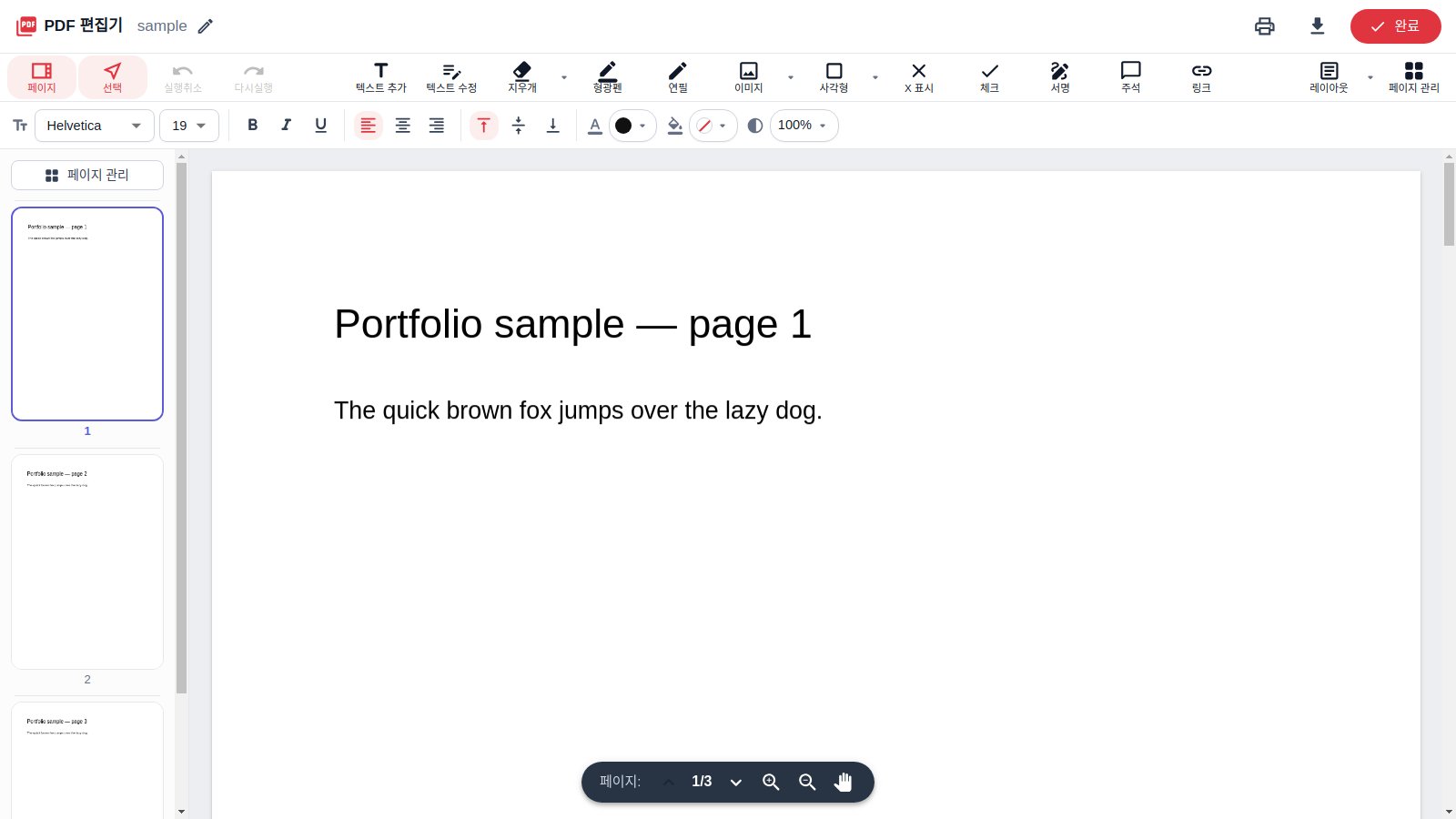Toggle italic formatting
Image resolution: width=1456 pixels, height=819 pixels.
point(287,126)
